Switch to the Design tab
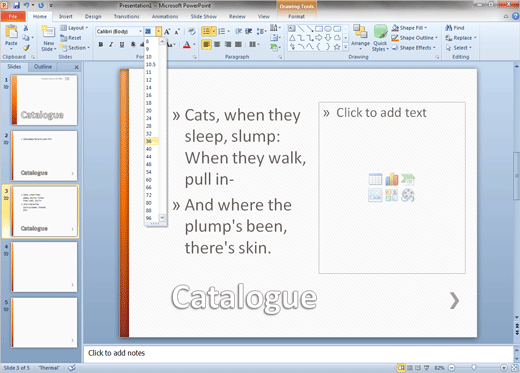This screenshot has width=520, height=373. pyautogui.click(x=93, y=16)
